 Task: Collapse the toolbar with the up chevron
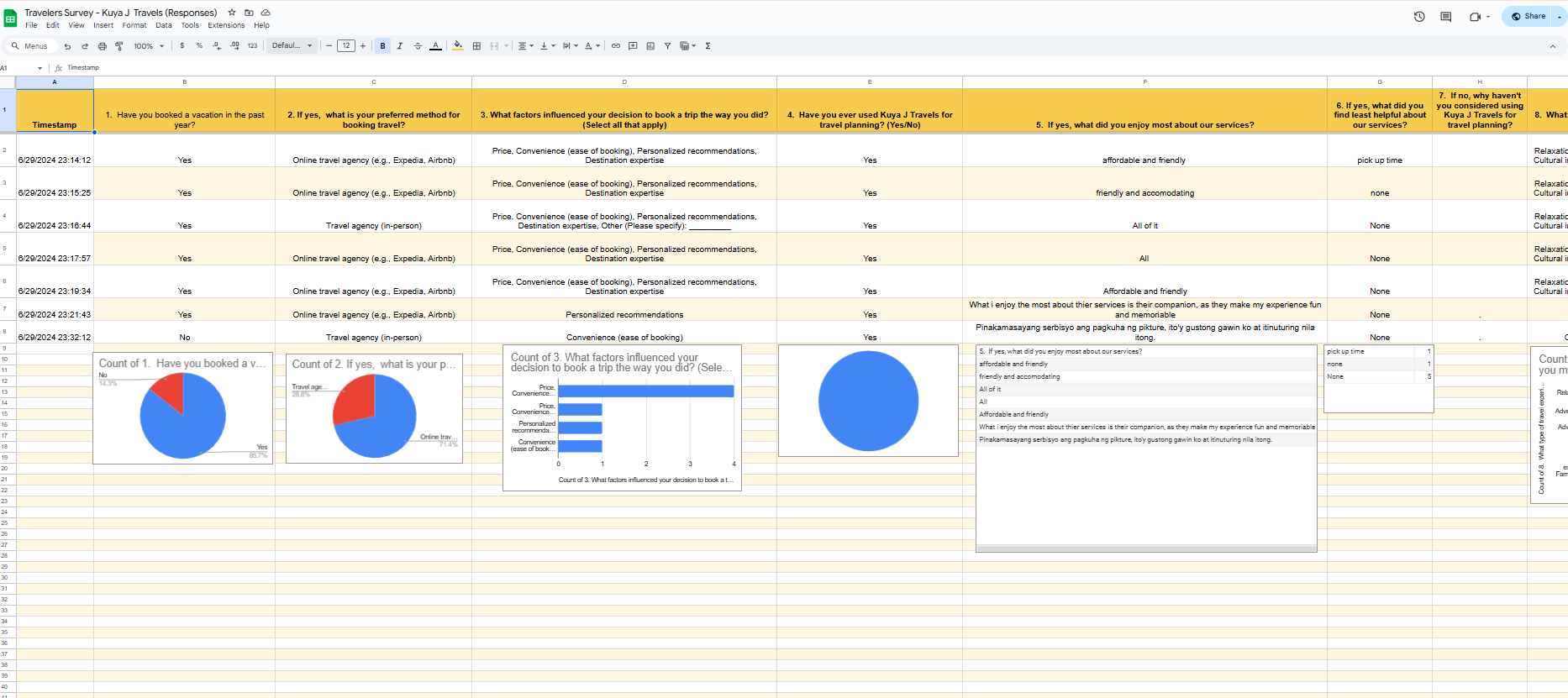1553,46
